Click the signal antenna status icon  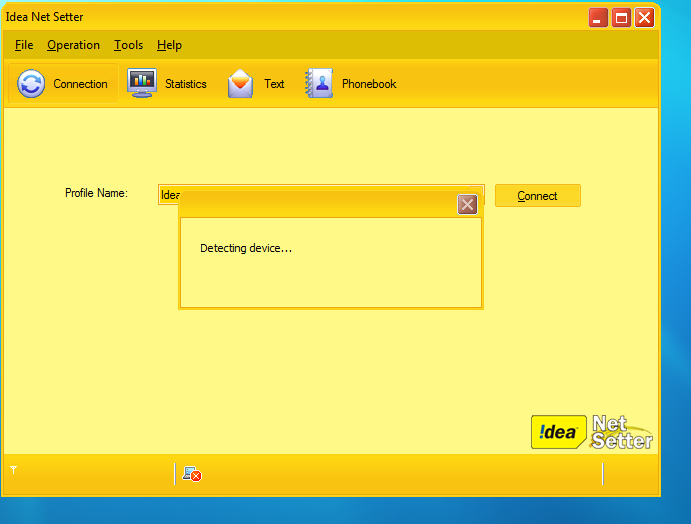(14, 470)
